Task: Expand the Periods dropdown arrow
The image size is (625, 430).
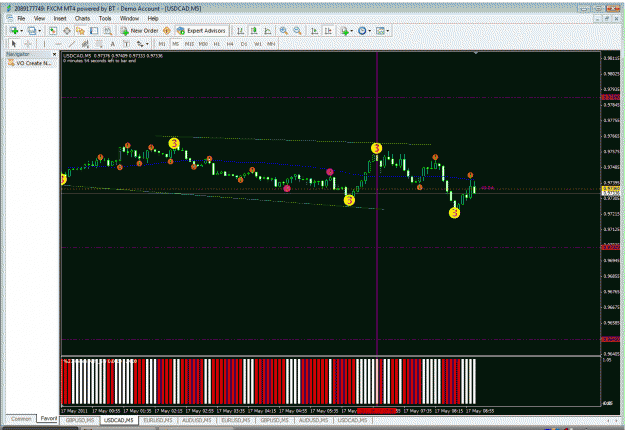Action: [x=369, y=31]
